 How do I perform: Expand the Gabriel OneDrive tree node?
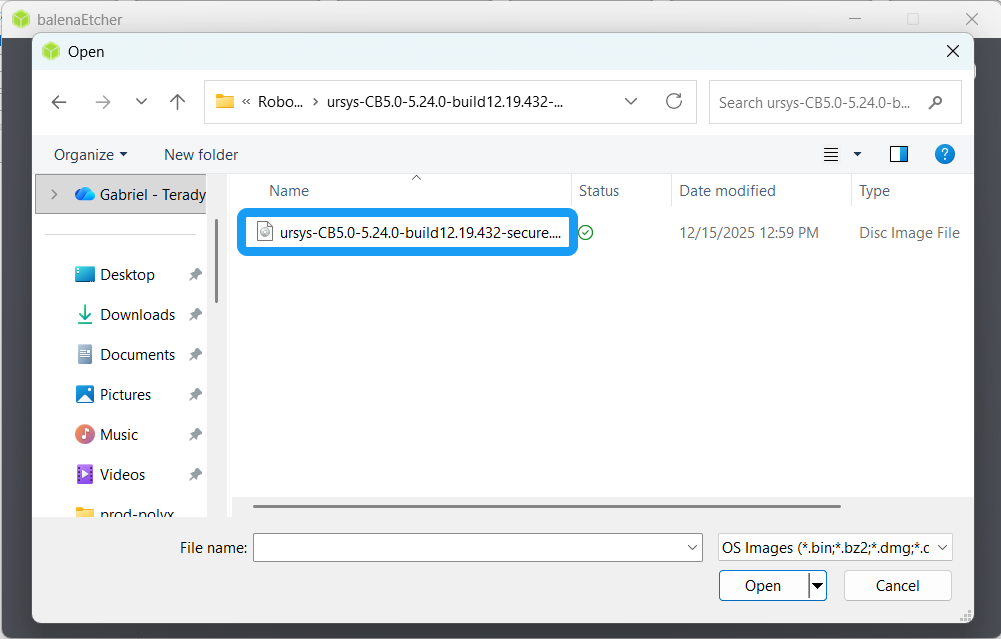pyautogui.click(x=54, y=194)
